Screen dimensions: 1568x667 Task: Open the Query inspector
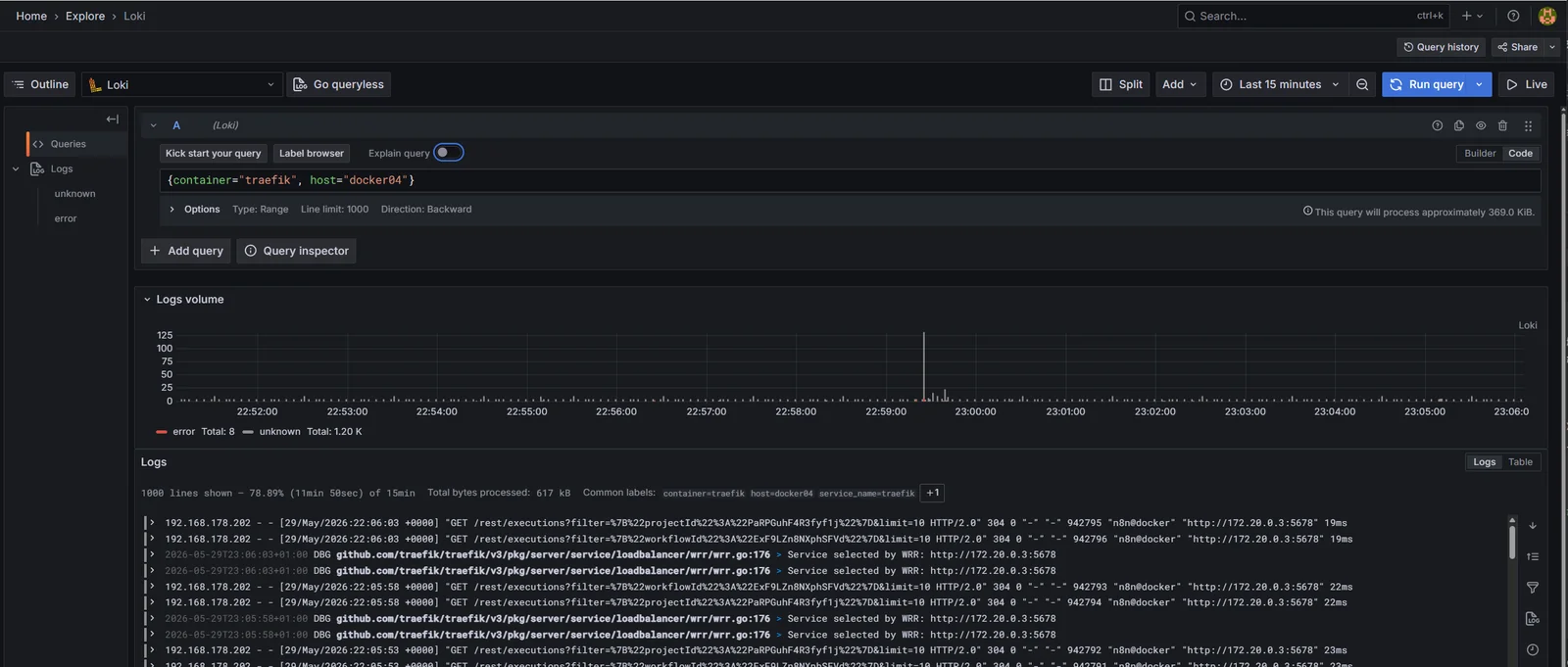[296, 251]
